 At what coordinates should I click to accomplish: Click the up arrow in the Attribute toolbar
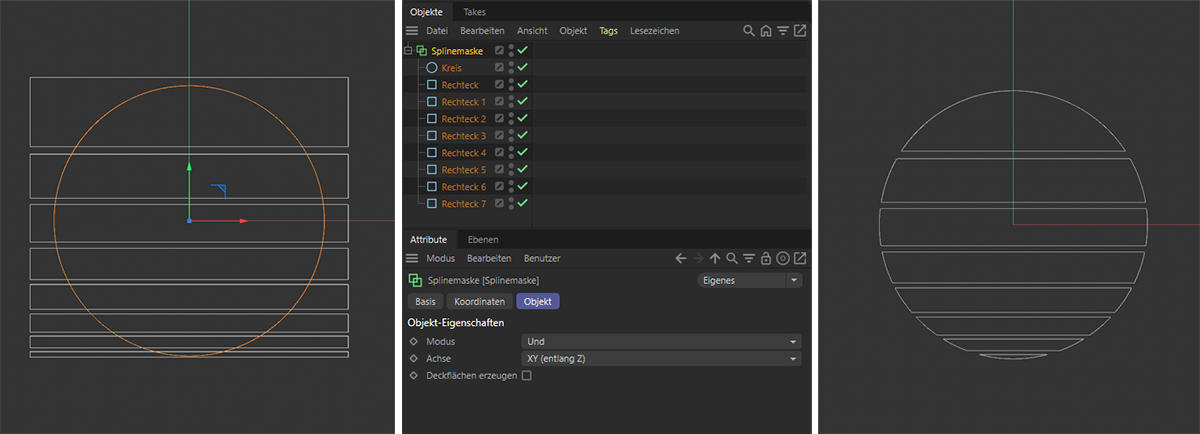click(x=715, y=259)
